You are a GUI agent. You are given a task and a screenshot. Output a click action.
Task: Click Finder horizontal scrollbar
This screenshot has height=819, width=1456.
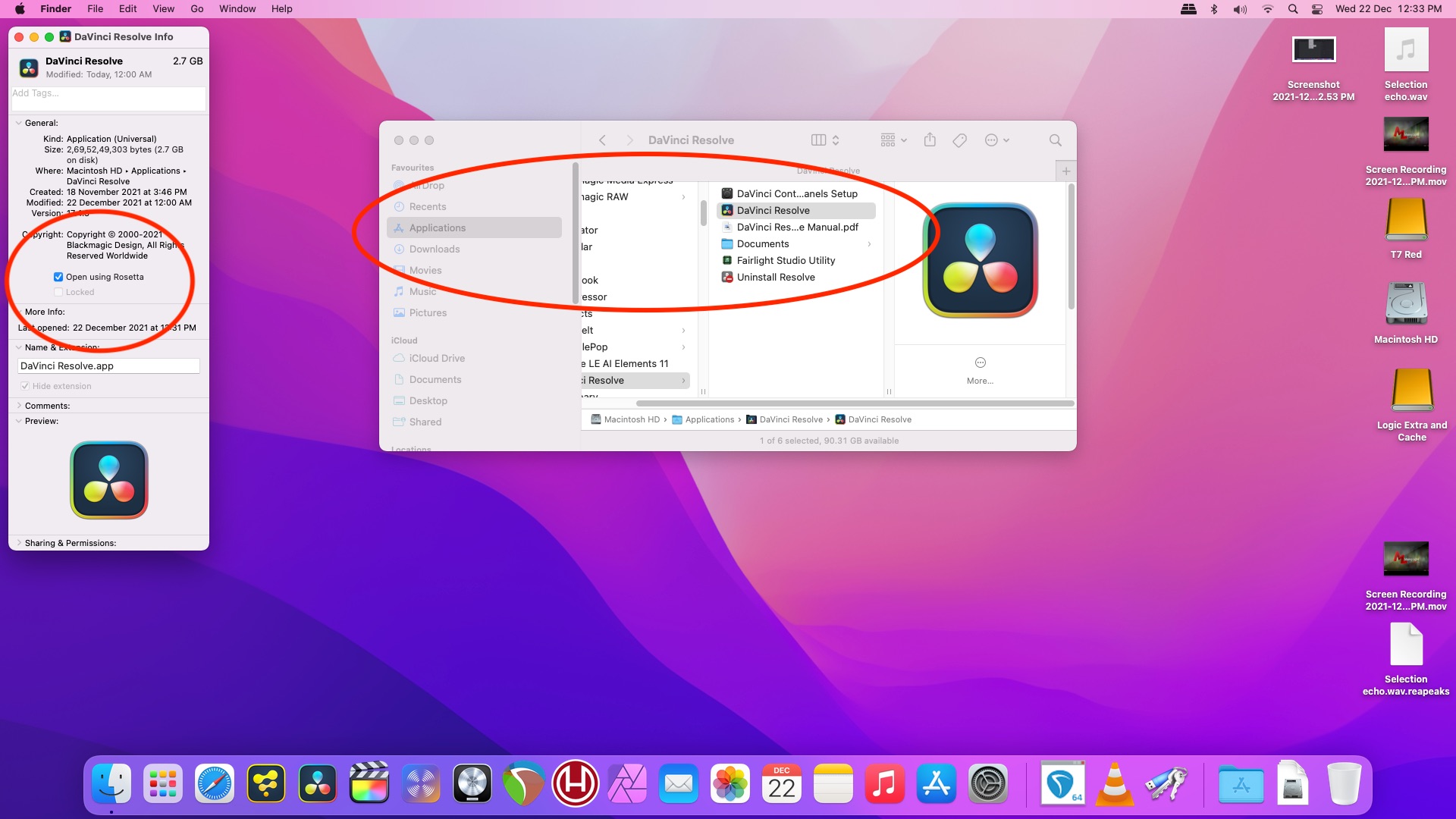pyautogui.click(x=855, y=403)
